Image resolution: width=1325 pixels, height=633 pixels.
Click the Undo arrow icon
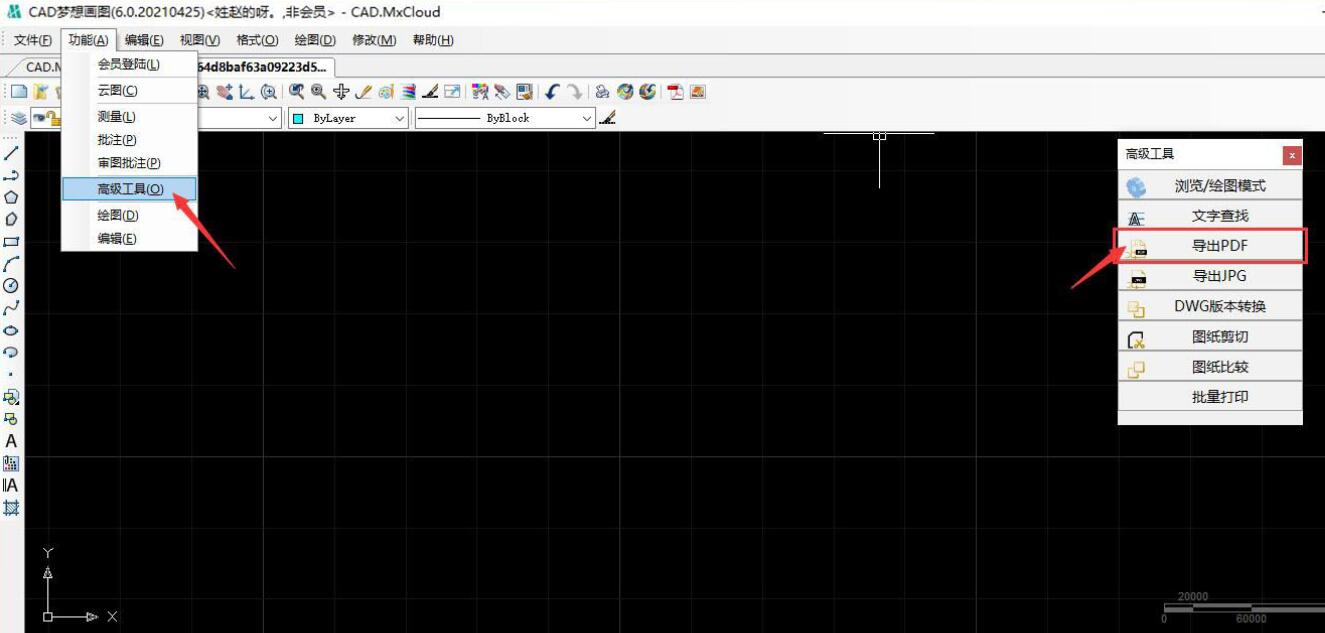[x=552, y=92]
